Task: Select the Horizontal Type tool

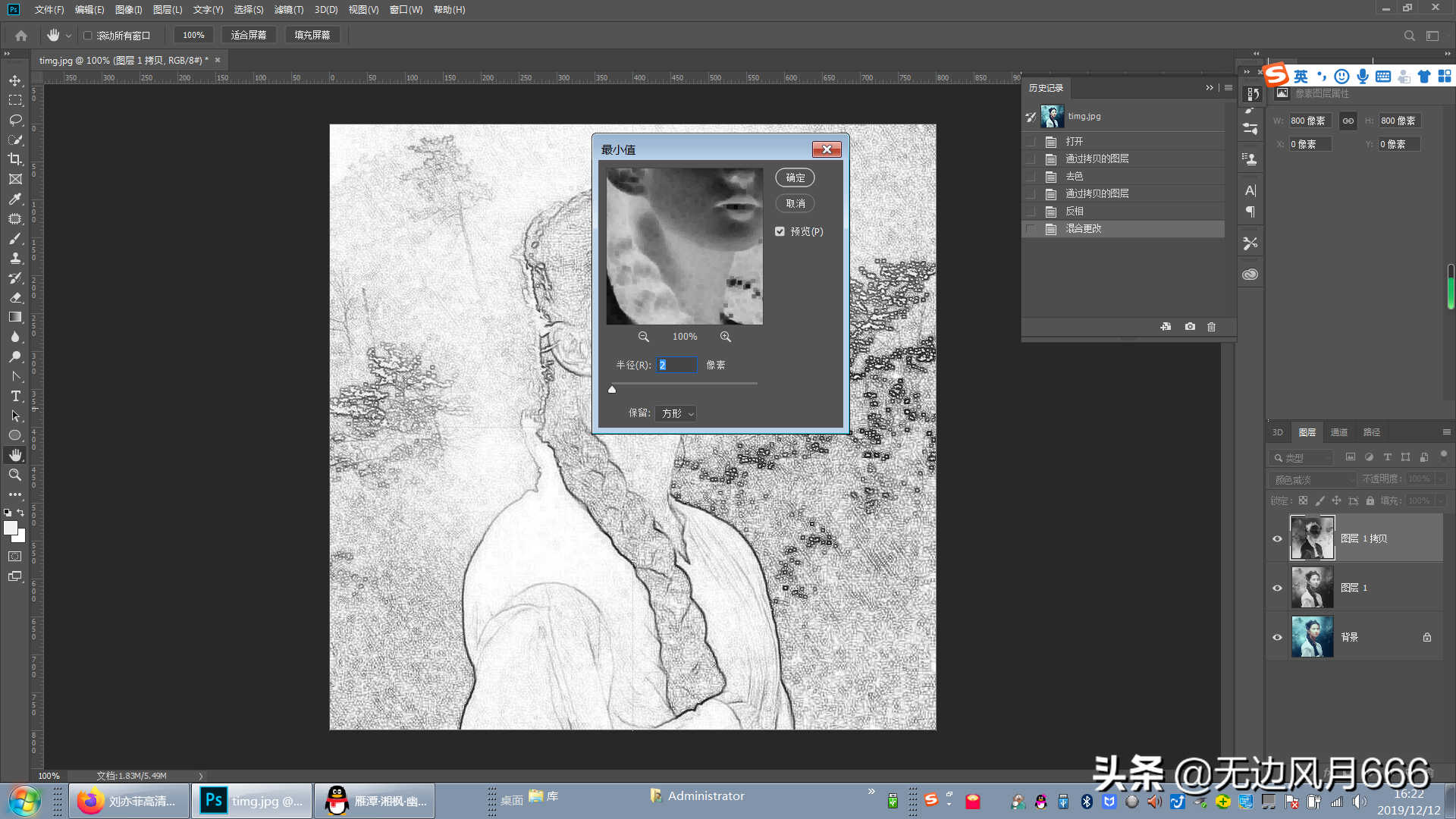Action: click(x=15, y=396)
